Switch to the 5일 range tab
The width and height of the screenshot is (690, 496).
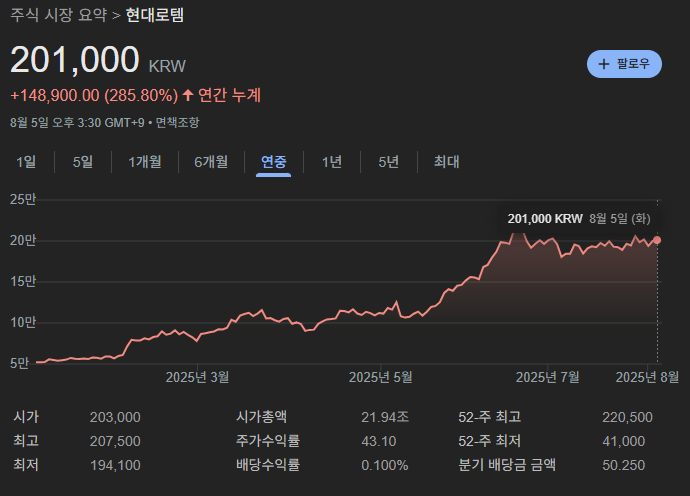click(83, 162)
